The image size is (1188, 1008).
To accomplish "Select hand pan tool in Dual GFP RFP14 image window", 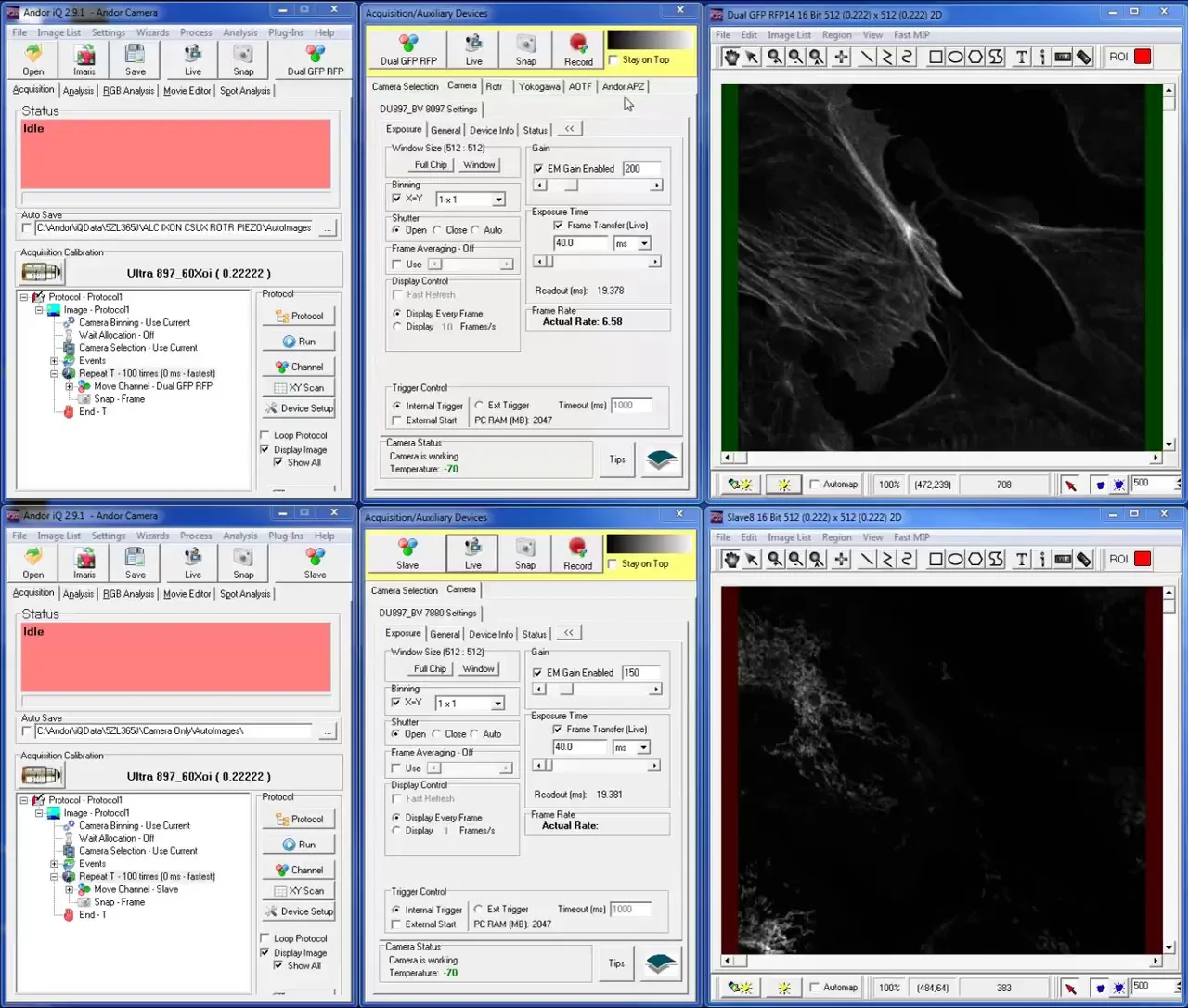I will (x=731, y=57).
